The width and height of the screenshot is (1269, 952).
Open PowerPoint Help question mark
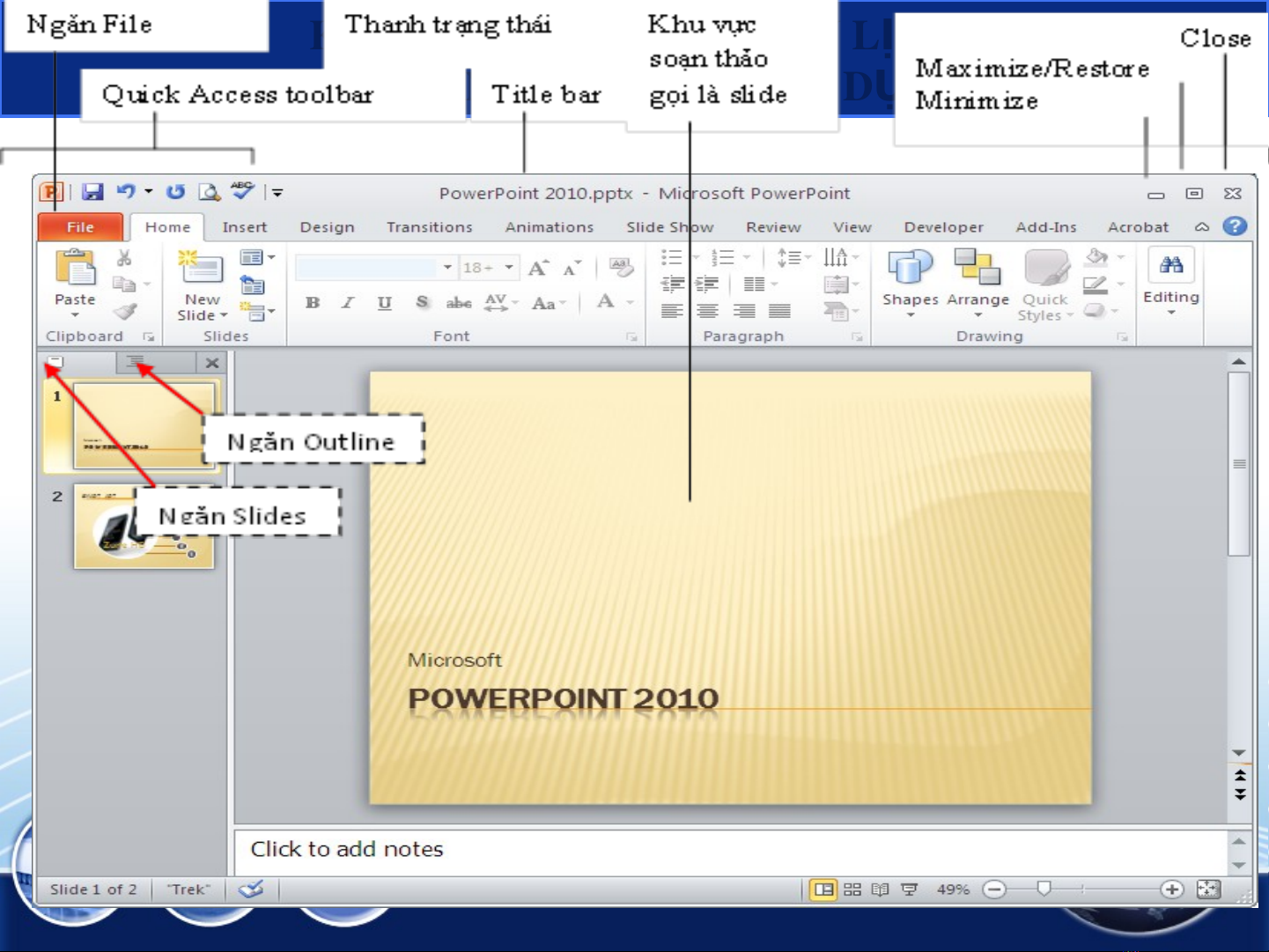coord(1235,226)
